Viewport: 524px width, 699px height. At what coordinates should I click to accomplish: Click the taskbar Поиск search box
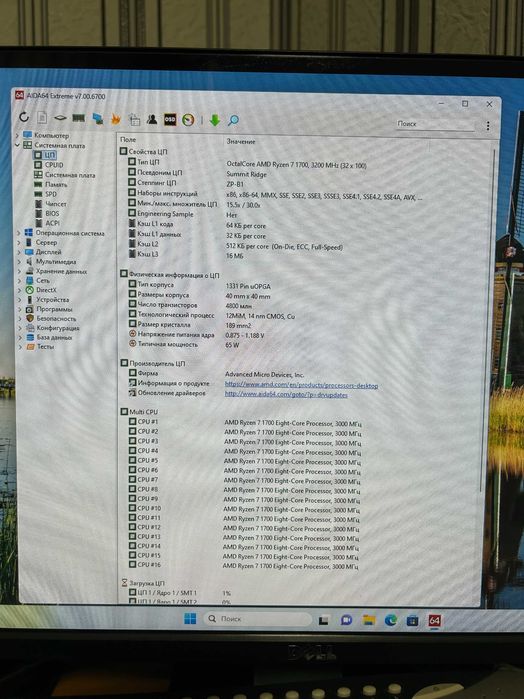coord(257,619)
